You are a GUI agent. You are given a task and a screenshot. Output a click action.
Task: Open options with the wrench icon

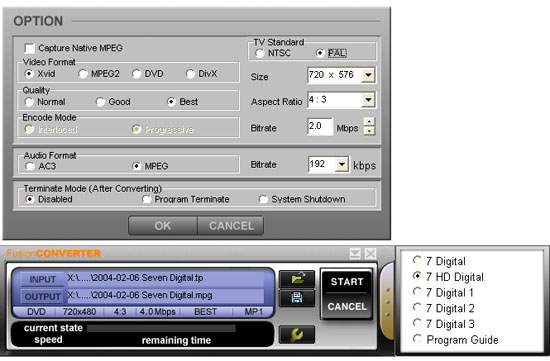[297, 334]
